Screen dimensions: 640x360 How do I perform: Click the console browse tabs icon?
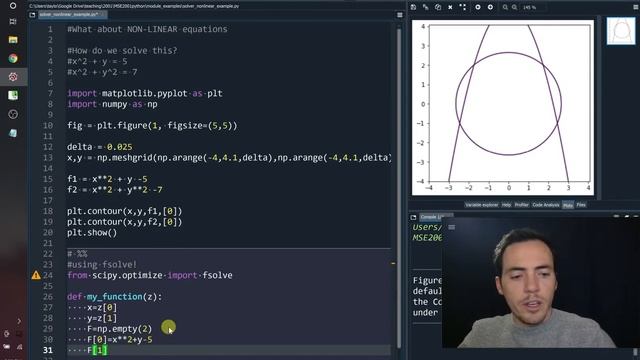(x=413, y=217)
